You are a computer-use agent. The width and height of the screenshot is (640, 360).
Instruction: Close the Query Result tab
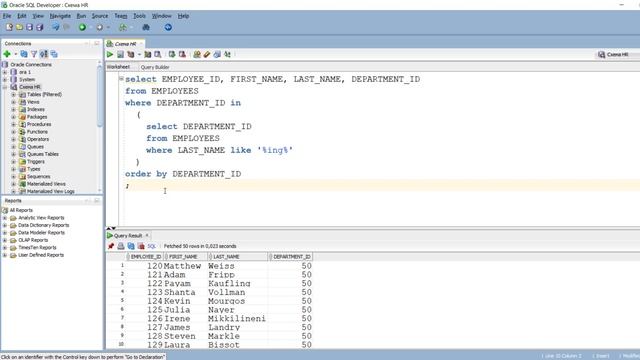point(147,236)
